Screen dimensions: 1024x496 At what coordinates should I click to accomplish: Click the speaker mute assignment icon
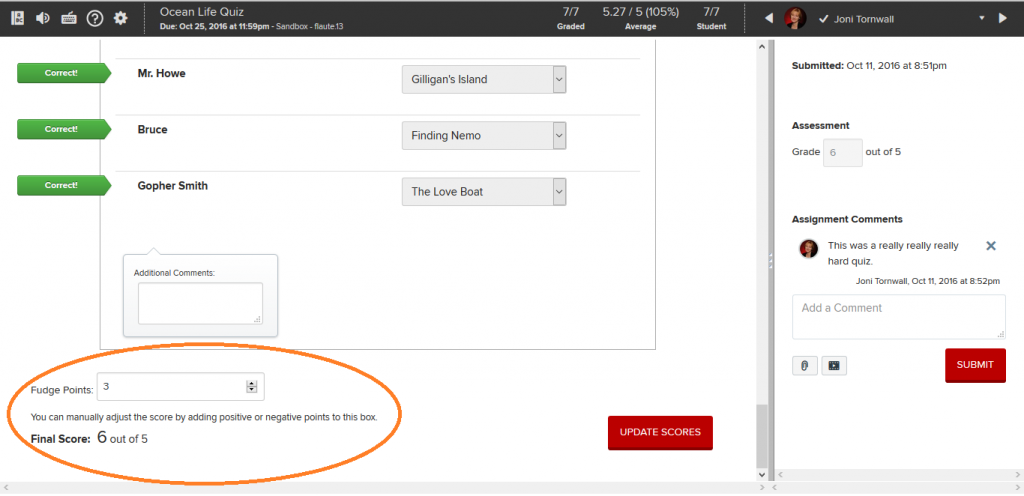pyautogui.click(x=43, y=18)
